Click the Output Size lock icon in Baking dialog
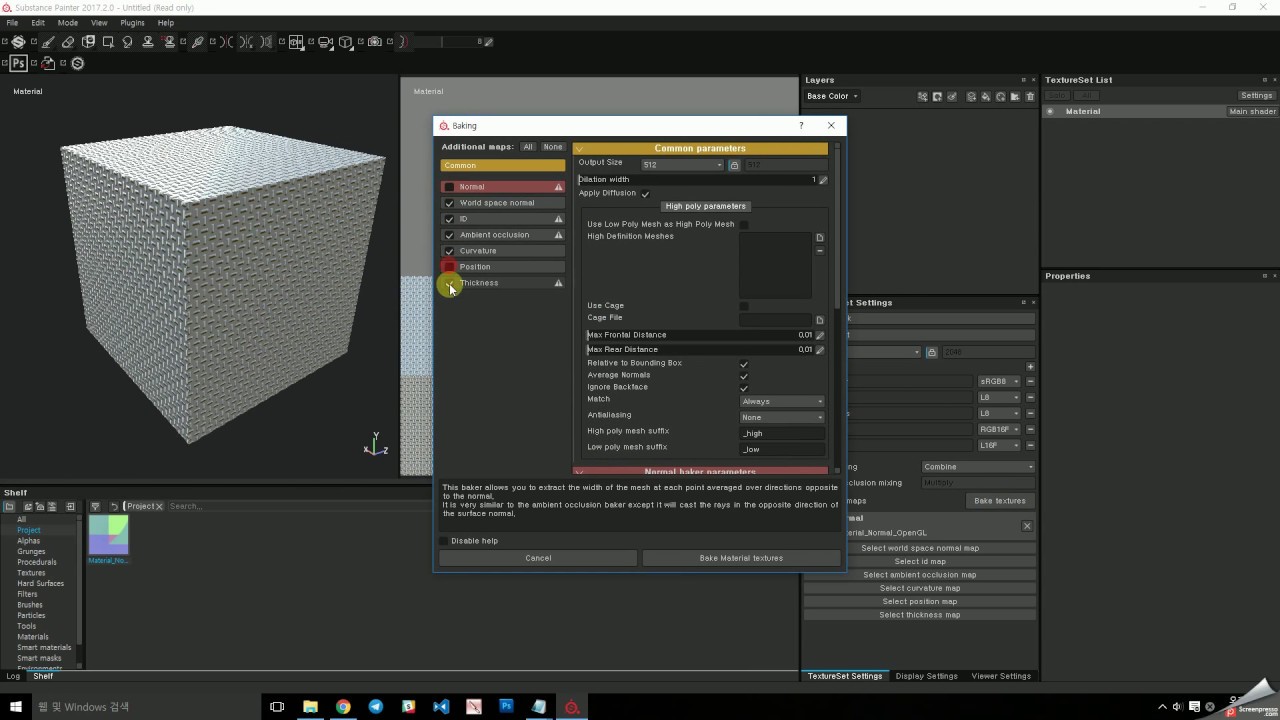Screen dimensions: 1280x720 point(733,165)
